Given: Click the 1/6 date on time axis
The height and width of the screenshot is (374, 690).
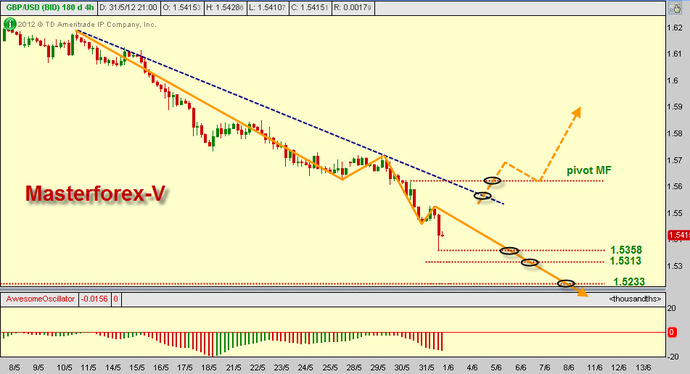Looking at the screenshot, I should coord(448,367).
